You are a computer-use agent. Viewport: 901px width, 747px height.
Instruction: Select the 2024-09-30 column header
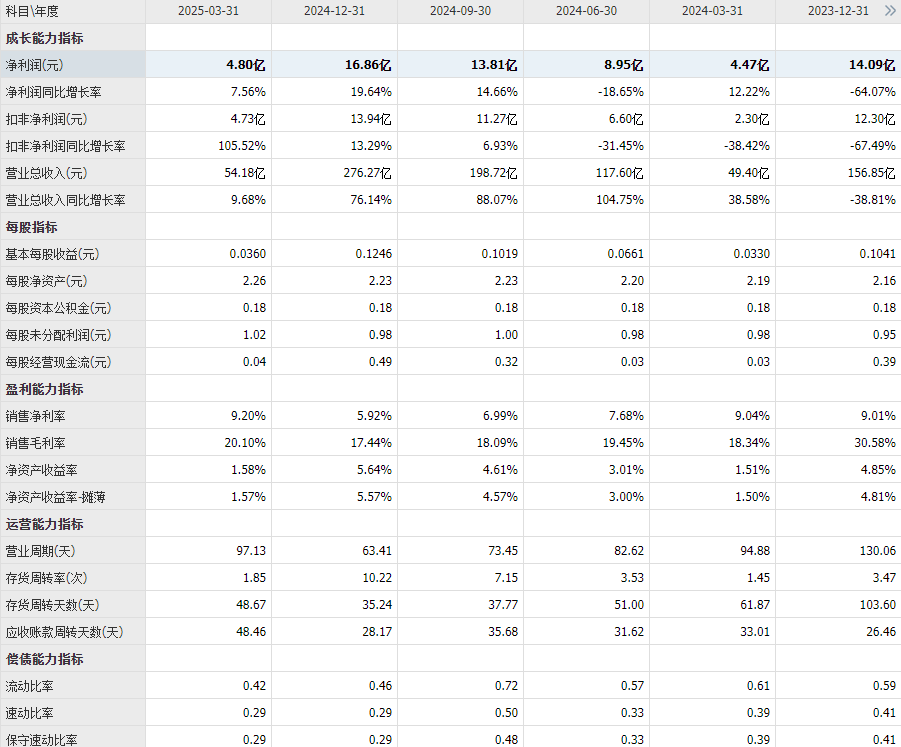460,11
